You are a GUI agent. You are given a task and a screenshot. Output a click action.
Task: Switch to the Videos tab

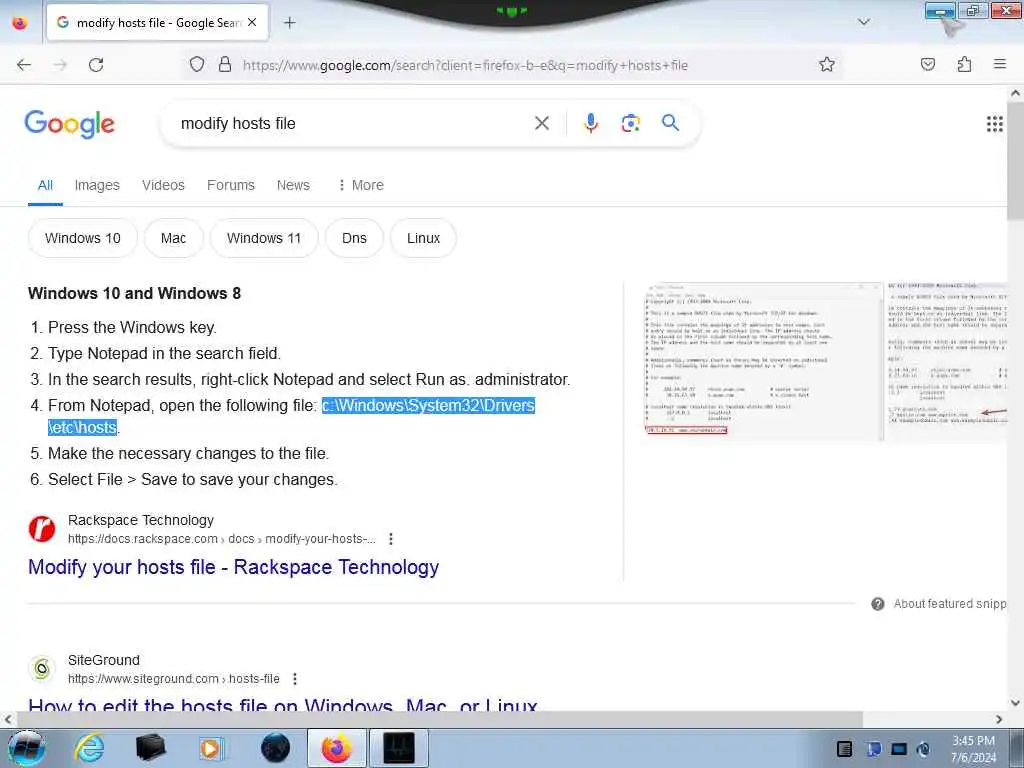(x=163, y=185)
